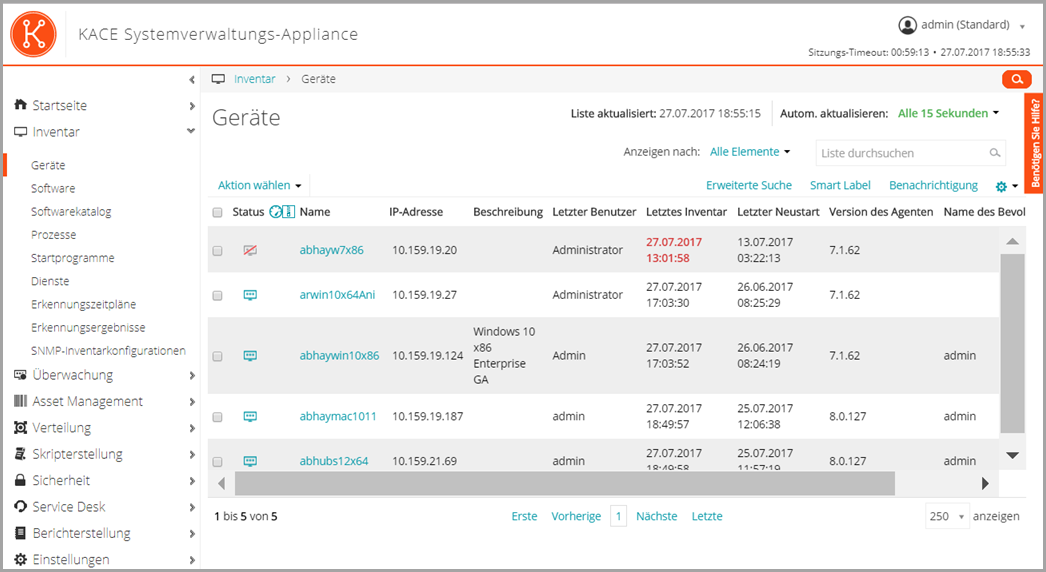Open the Benachrichtigung link

coord(933,185)
